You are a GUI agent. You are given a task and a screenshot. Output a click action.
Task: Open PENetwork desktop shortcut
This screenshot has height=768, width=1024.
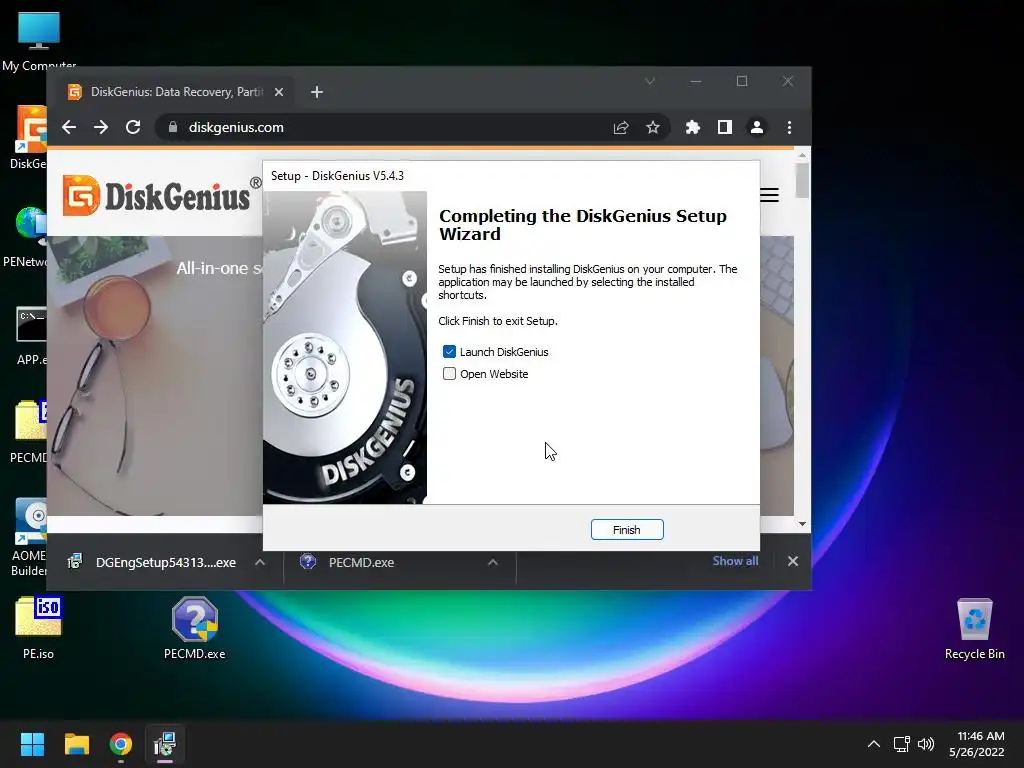(x=26, y=236)
